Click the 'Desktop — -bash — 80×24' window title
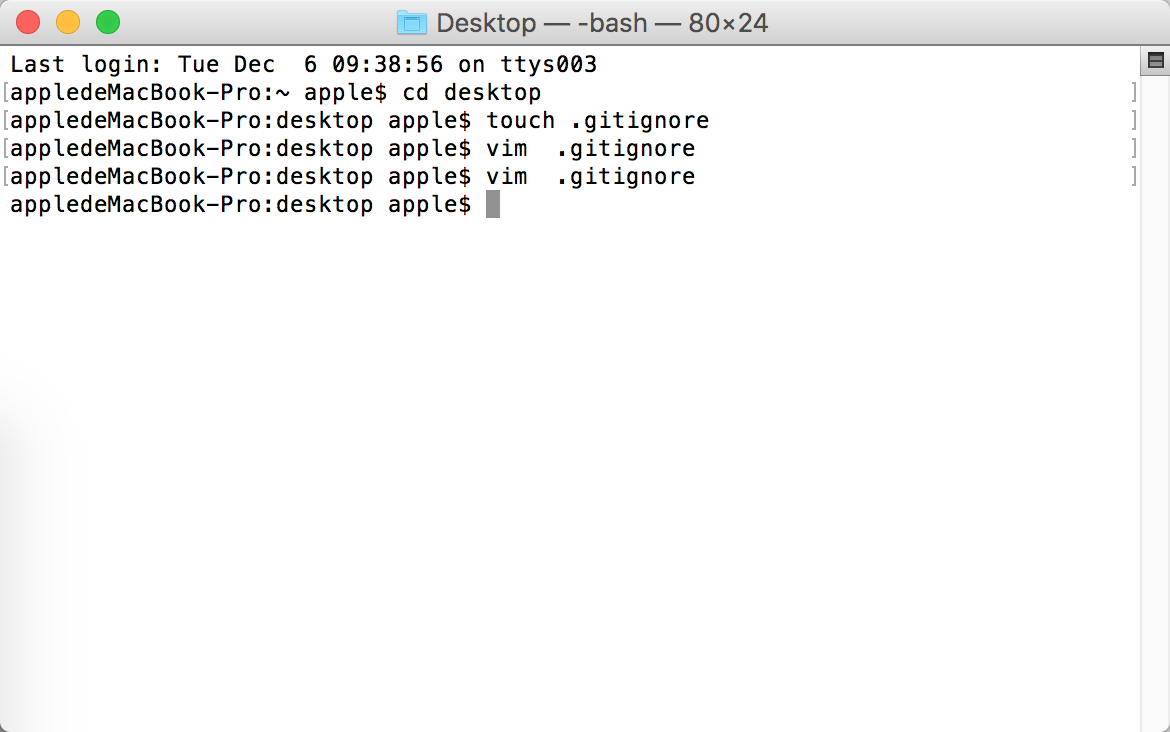The image size is (1170, 732). click(x=601, y=23)
